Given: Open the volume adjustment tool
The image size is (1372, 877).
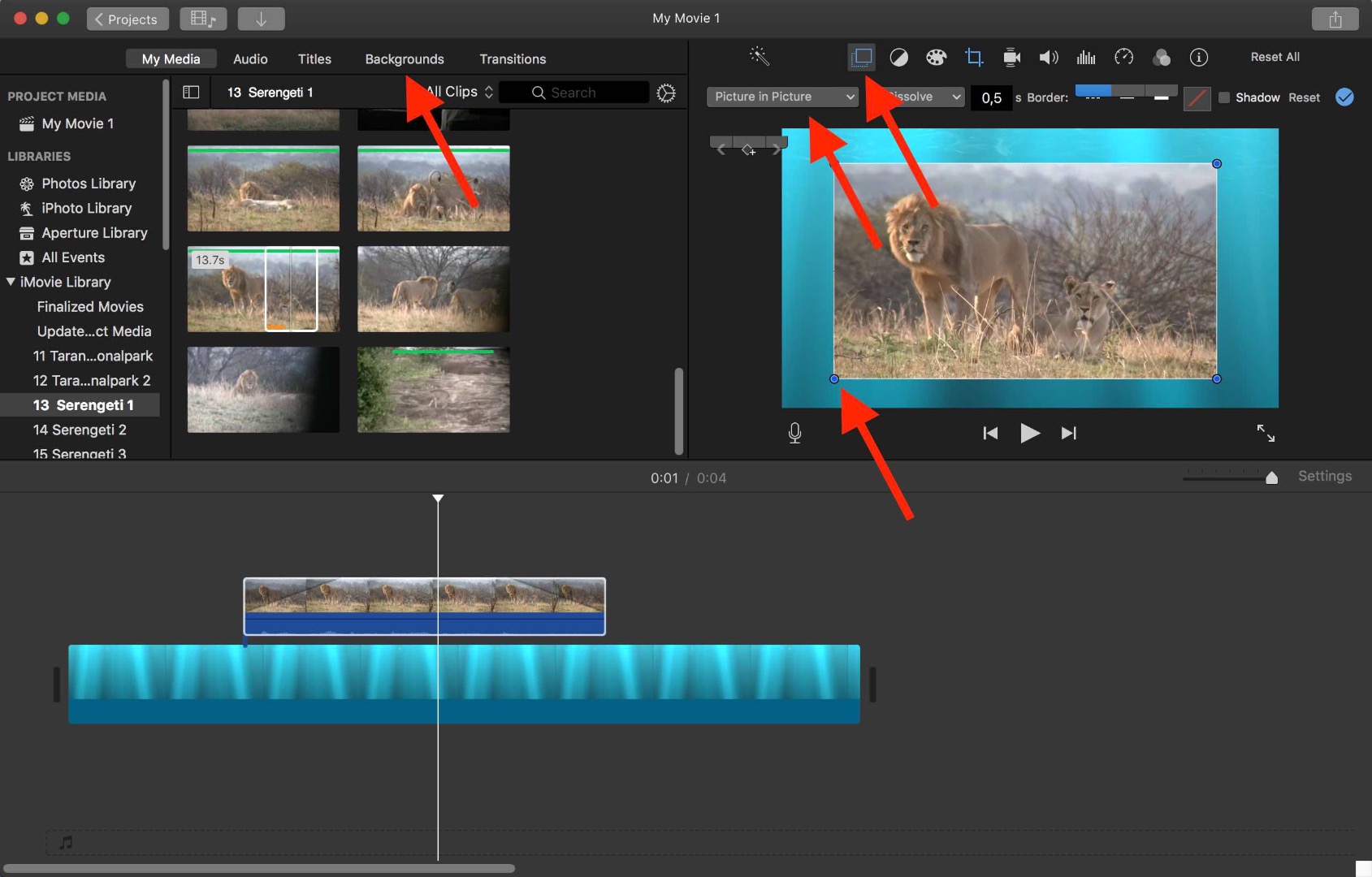Looking at the screenshot, I should [x=1049, y=57].
